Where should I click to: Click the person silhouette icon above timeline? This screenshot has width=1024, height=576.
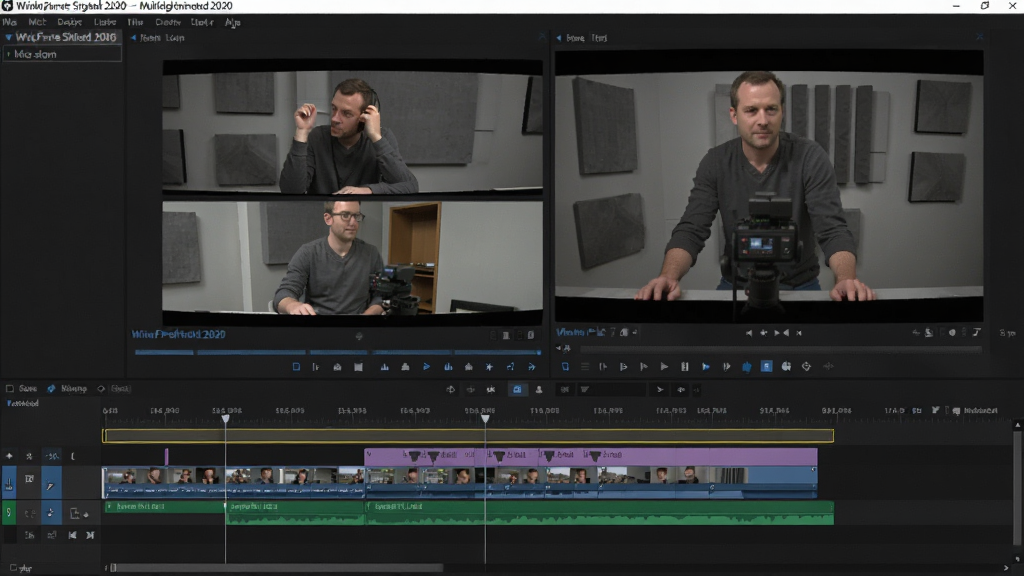tap(539, 390)
